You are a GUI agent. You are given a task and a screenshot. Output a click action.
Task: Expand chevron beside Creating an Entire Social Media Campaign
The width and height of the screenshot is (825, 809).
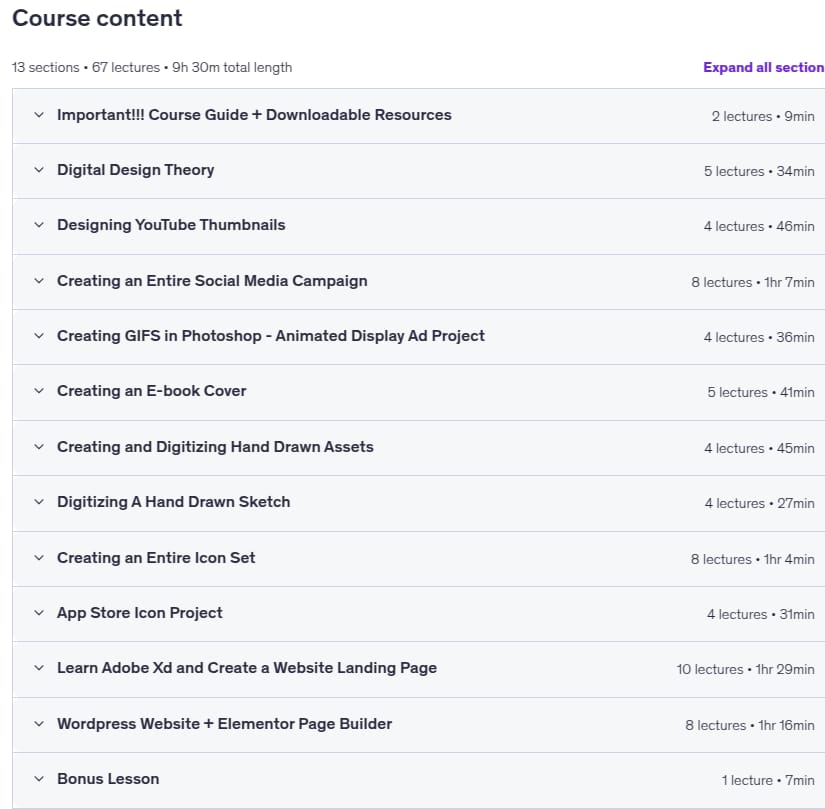tap(39, 280)
